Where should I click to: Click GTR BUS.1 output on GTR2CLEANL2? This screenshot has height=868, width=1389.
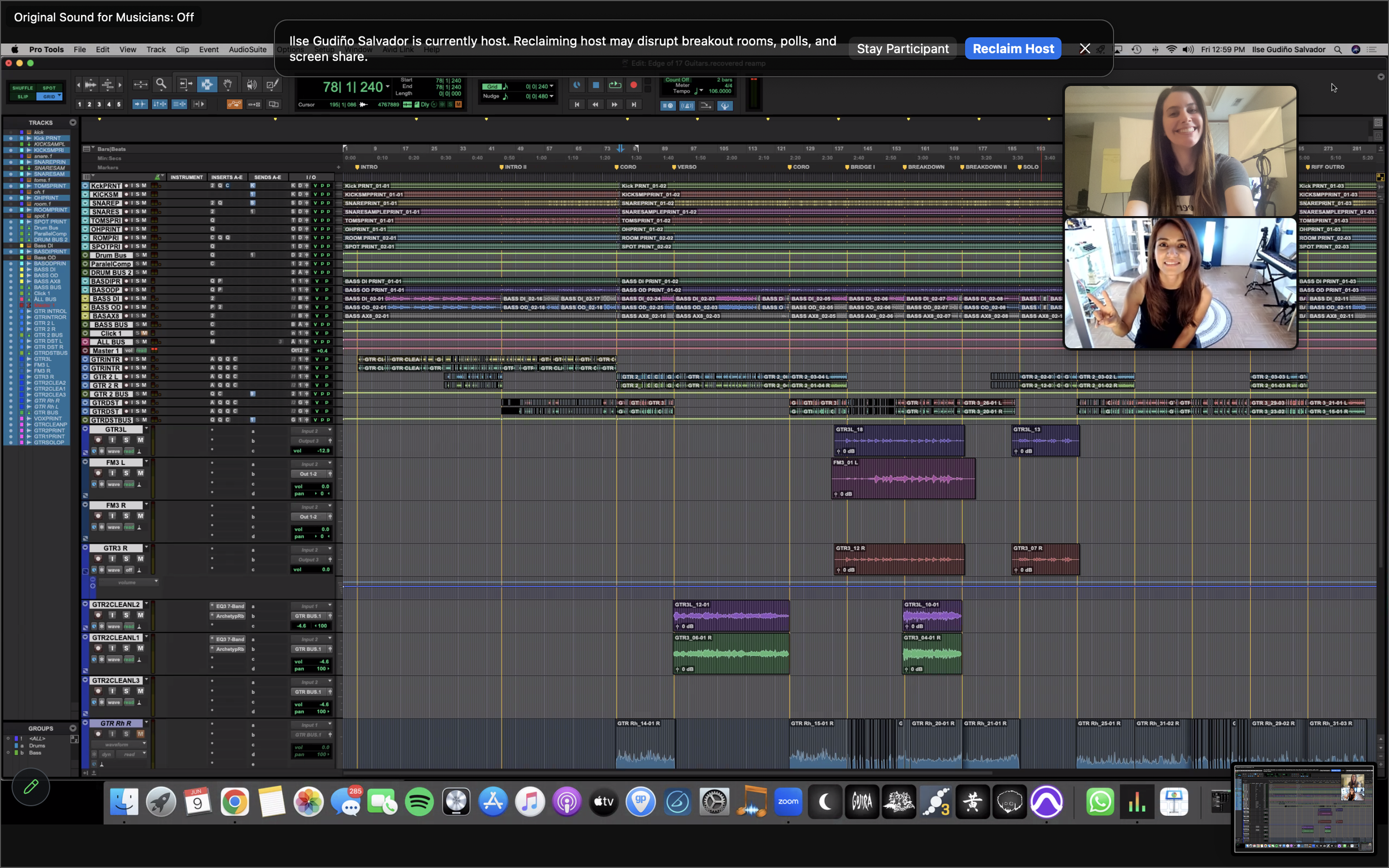(308, 615)
